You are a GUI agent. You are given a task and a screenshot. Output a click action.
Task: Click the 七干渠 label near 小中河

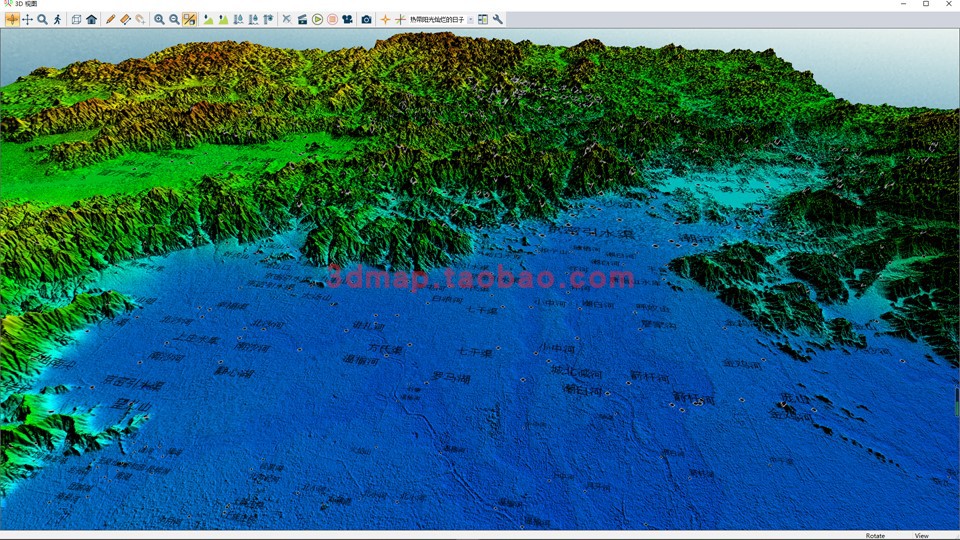(475, 352)
